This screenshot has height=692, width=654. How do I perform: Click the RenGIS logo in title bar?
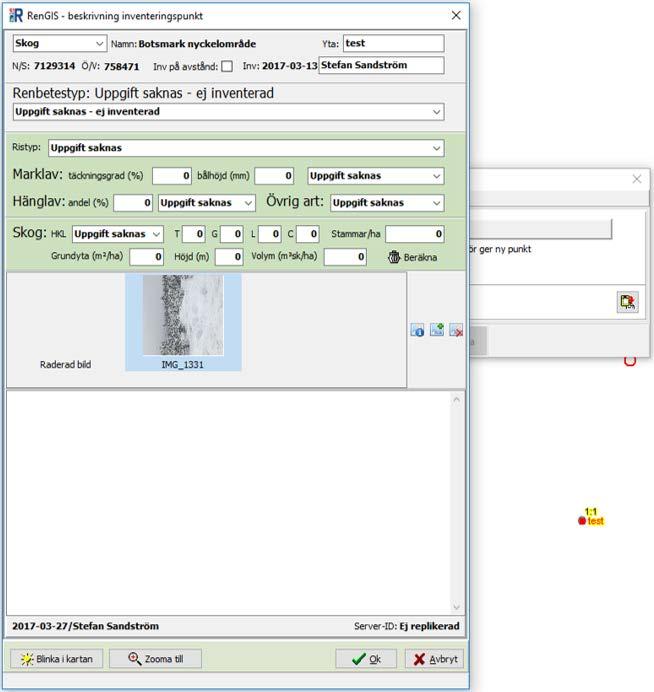point(16,15)
